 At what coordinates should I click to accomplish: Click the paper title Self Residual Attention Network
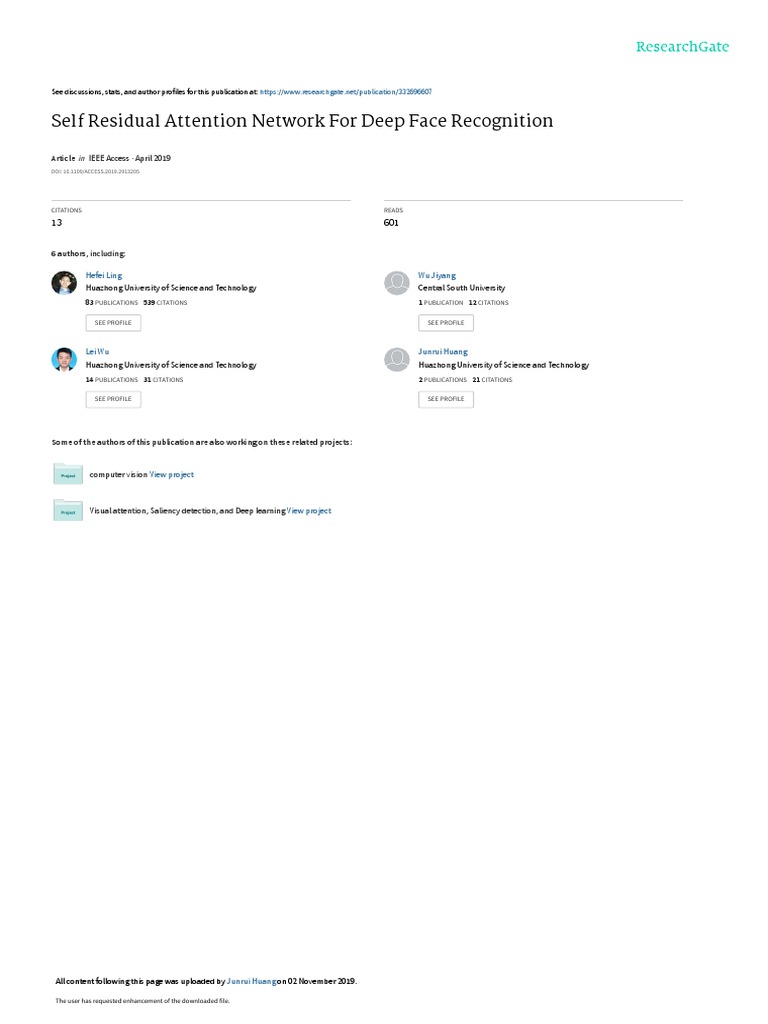(x=302, y=121)
